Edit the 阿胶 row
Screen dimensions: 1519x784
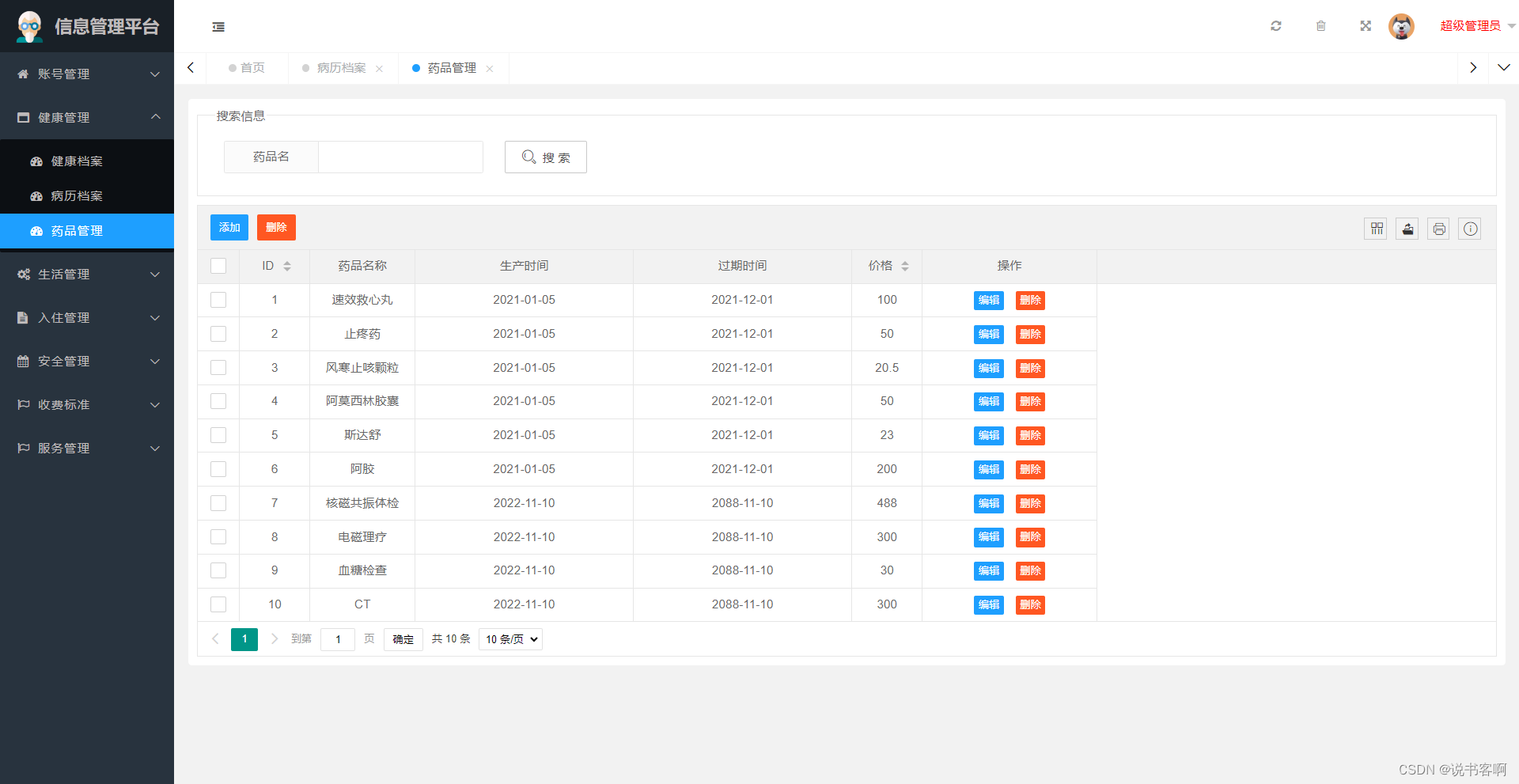[x=989, y=470]
